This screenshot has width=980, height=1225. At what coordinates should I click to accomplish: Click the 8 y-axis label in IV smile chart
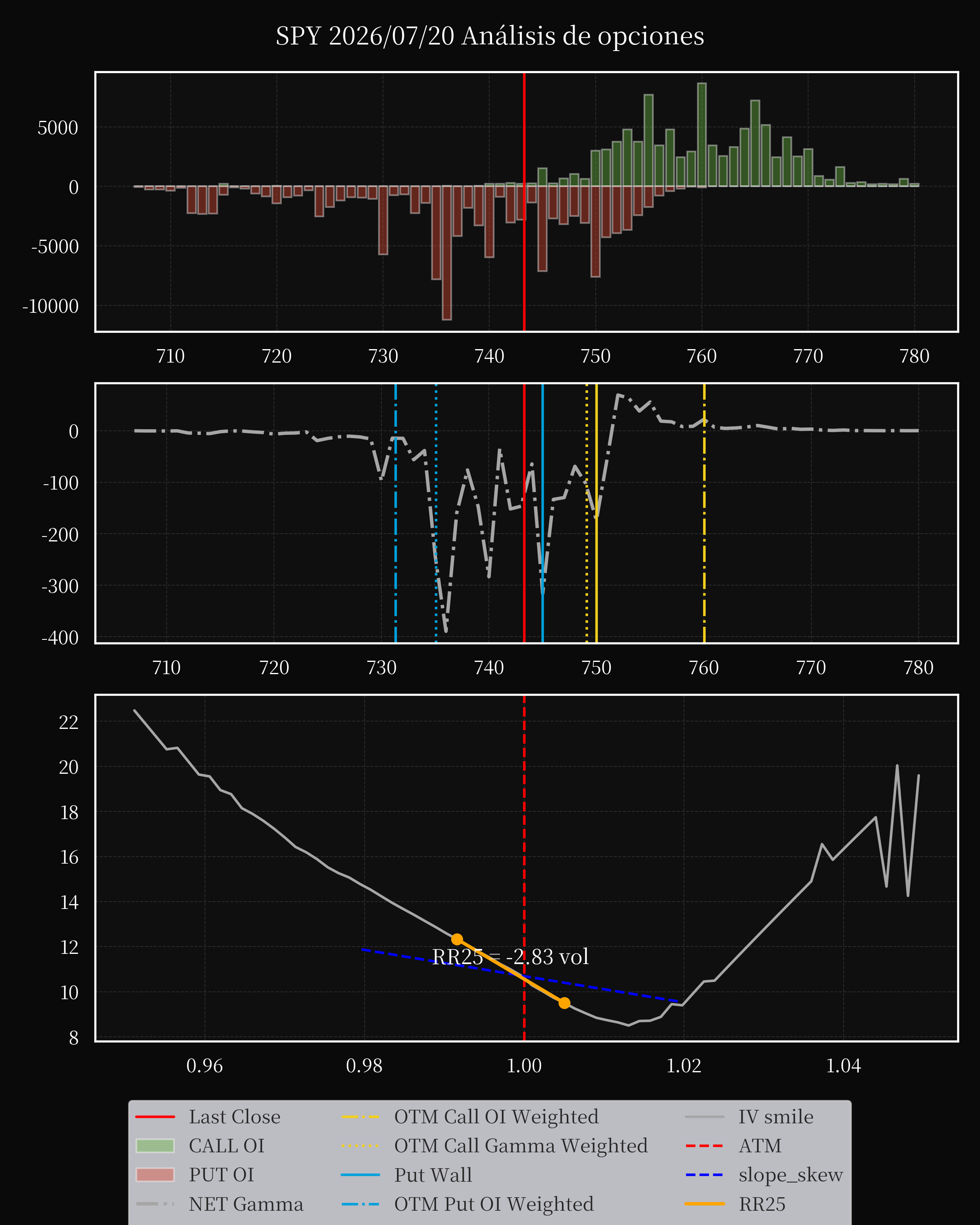click(74, 1038)
